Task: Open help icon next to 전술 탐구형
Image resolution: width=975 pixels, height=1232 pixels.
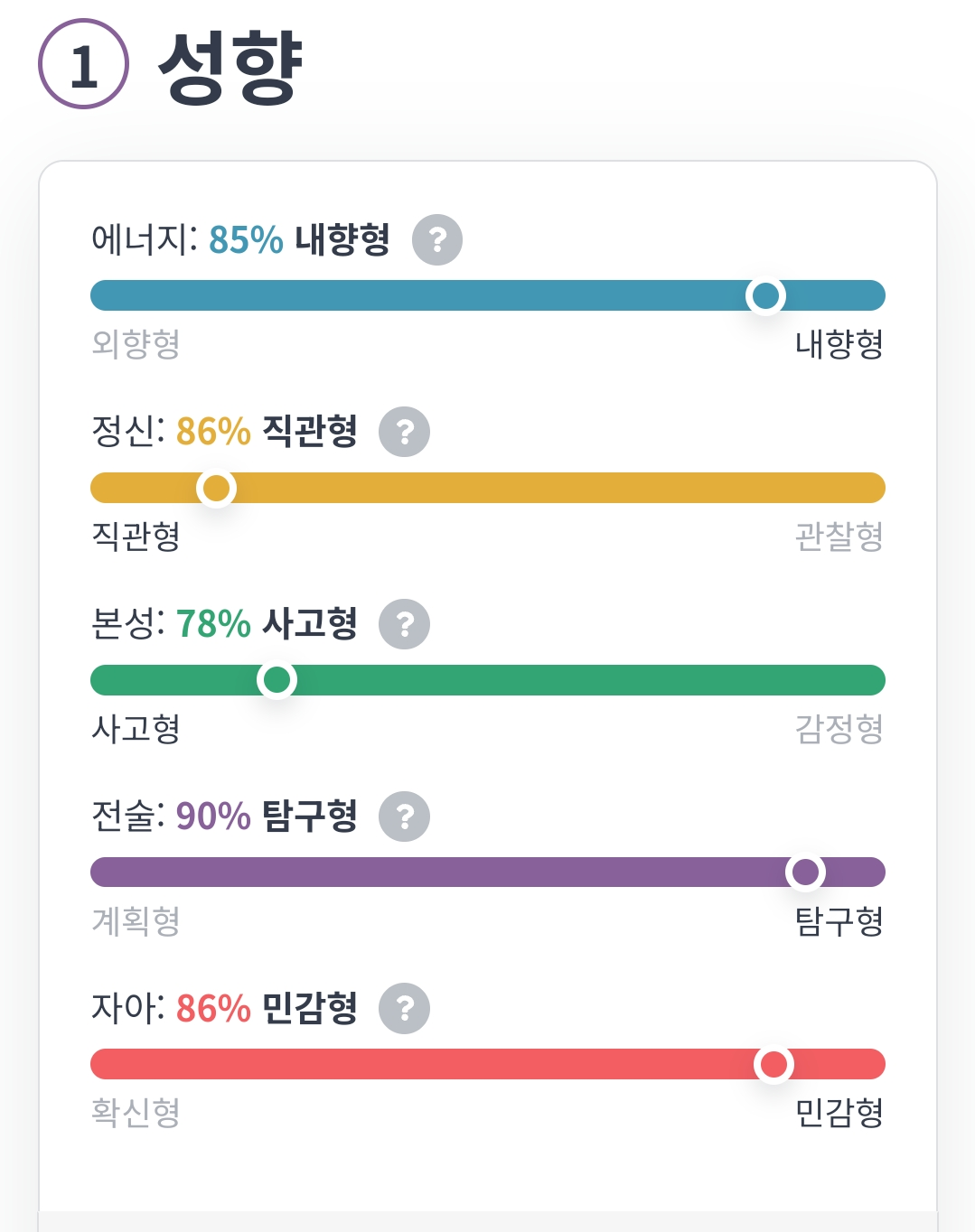Action: 404,817
